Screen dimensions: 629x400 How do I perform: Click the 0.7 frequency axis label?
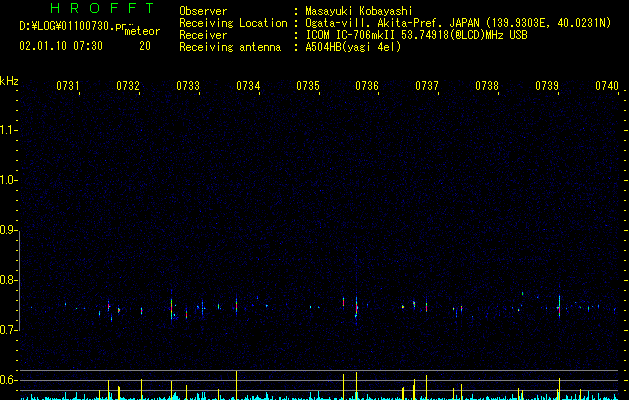tap(8, 330)
